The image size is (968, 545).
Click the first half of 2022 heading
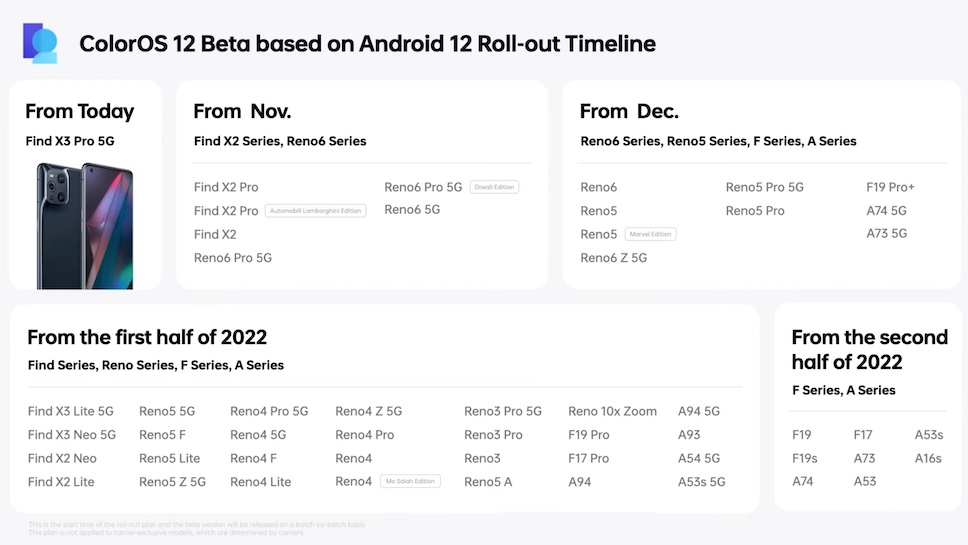(x=147, y=337)
